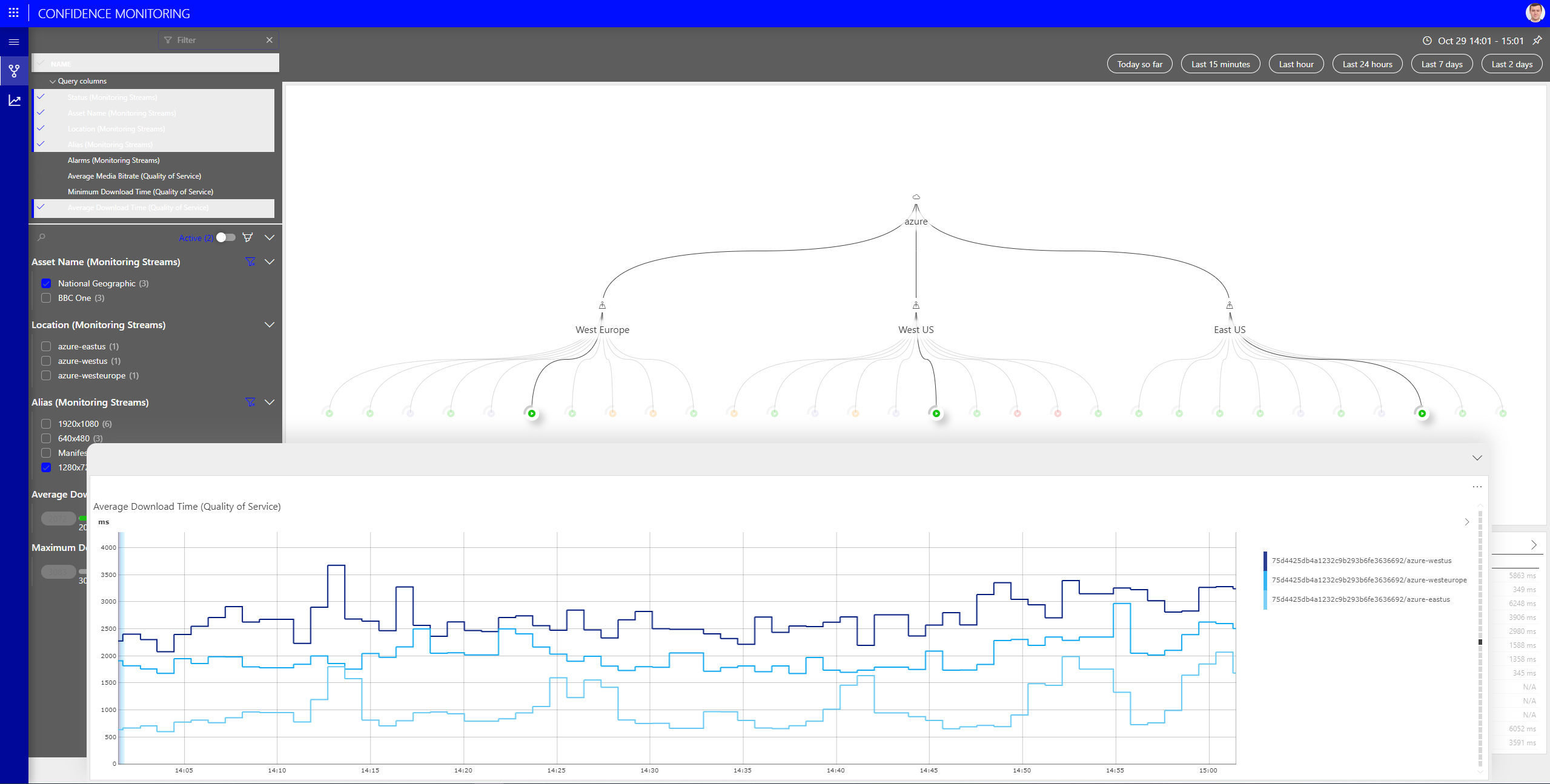Collapse Location (Monitoring Streams) section
Screen dimensions: 1550x784
pyautogui.click(x=270, y=324)
